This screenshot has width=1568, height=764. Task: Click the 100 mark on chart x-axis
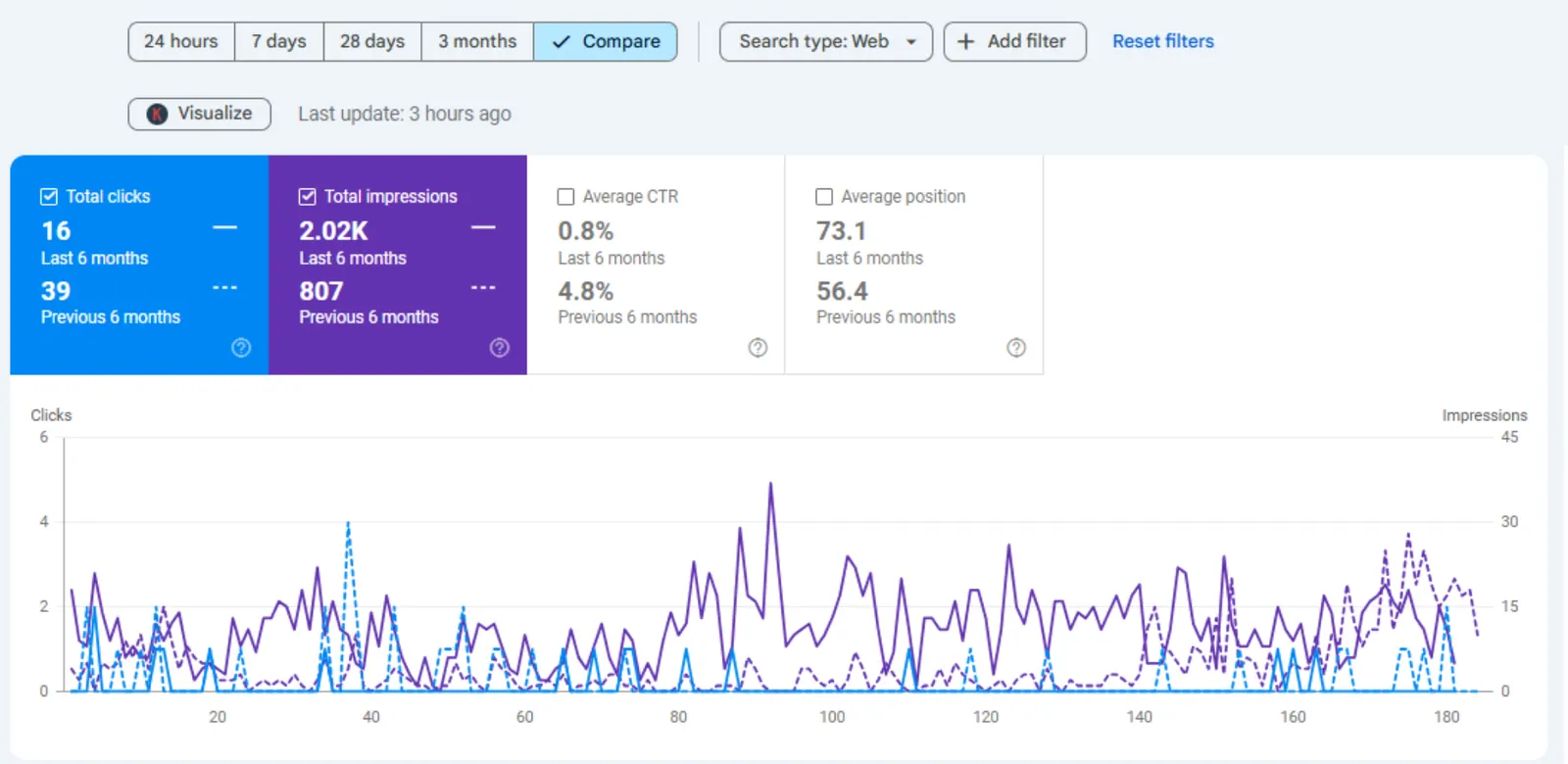click(832, 717)
